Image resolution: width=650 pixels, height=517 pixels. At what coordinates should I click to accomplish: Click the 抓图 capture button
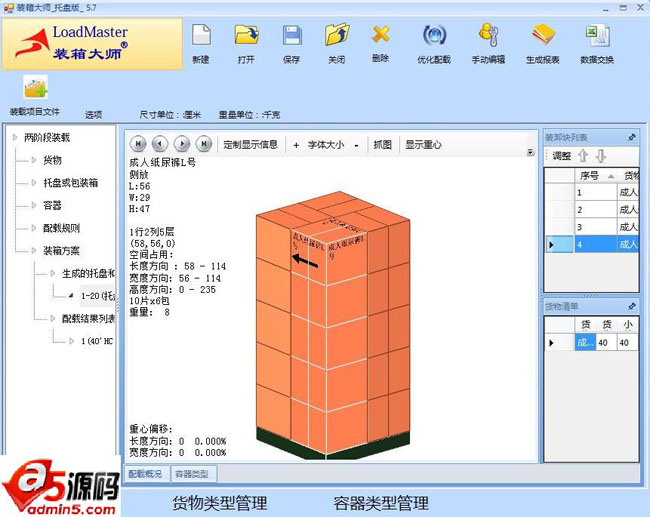click(x=382, y=145)
